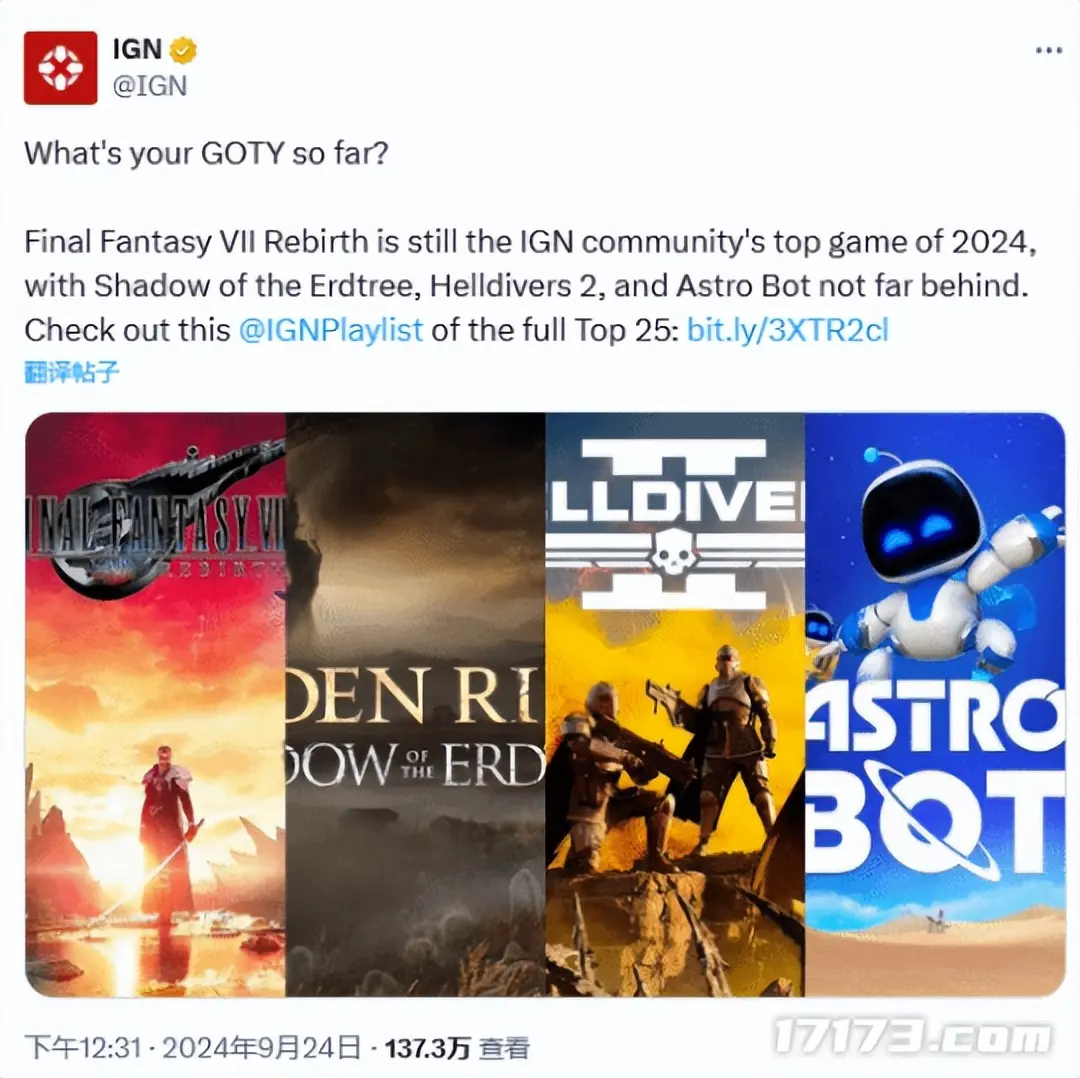1080x1078 pixels.
Task: Follow the bit.ly/3XTR2cl link
Action: pos(788,330)
